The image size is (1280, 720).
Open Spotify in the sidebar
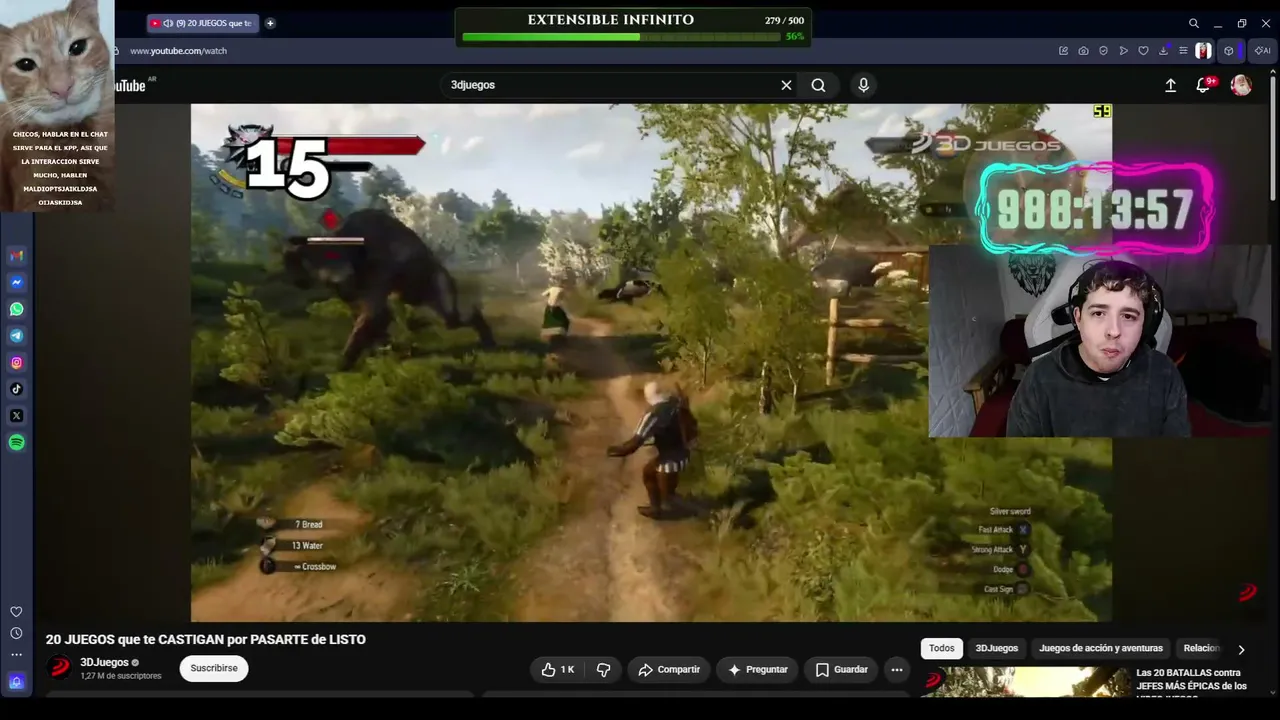click(x=16, y=442)
